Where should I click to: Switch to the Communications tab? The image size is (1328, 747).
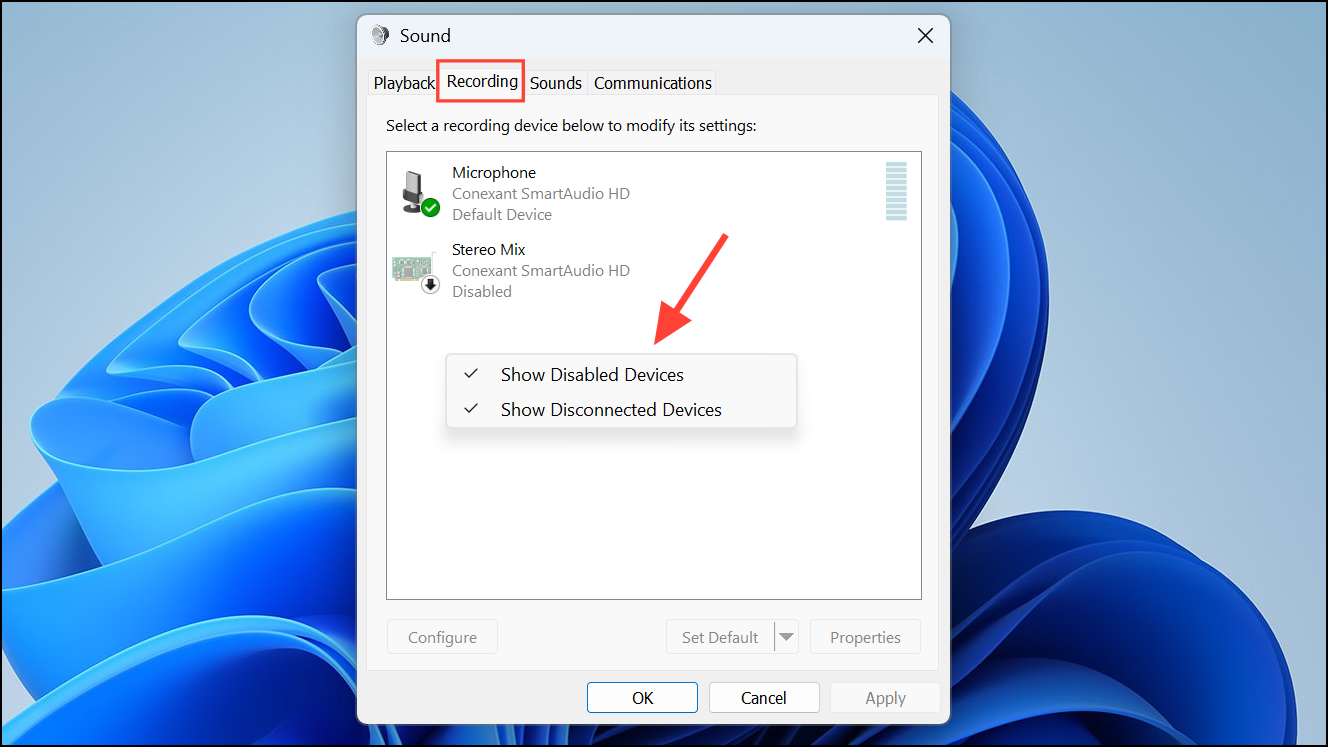pyautogui.click(x=653, y=83)
